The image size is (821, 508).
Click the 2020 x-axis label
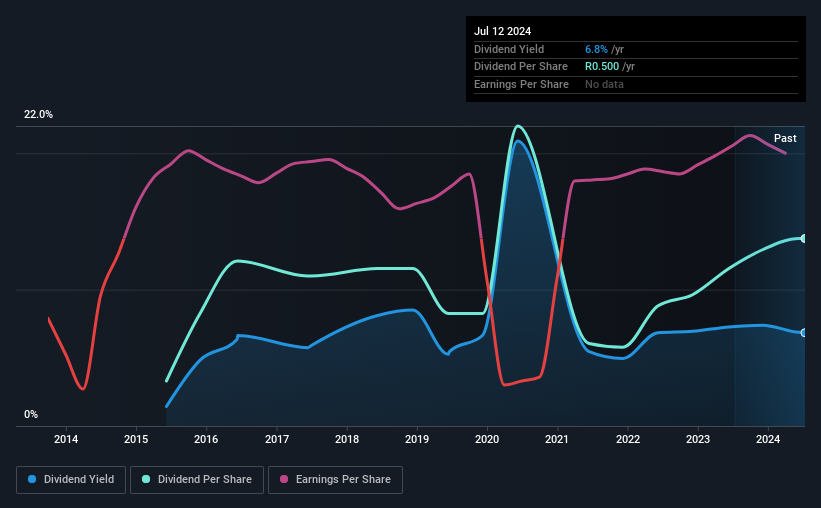(487, 439)
